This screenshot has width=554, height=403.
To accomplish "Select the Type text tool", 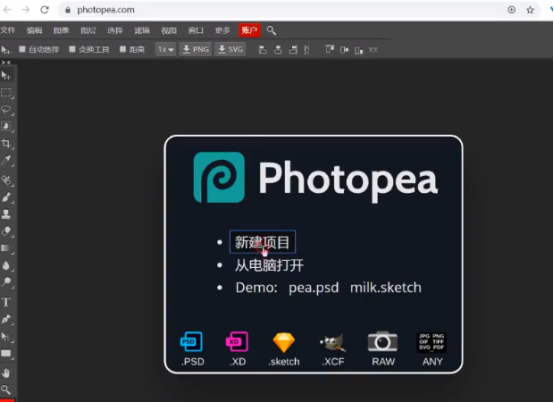I will coord(6,302).
